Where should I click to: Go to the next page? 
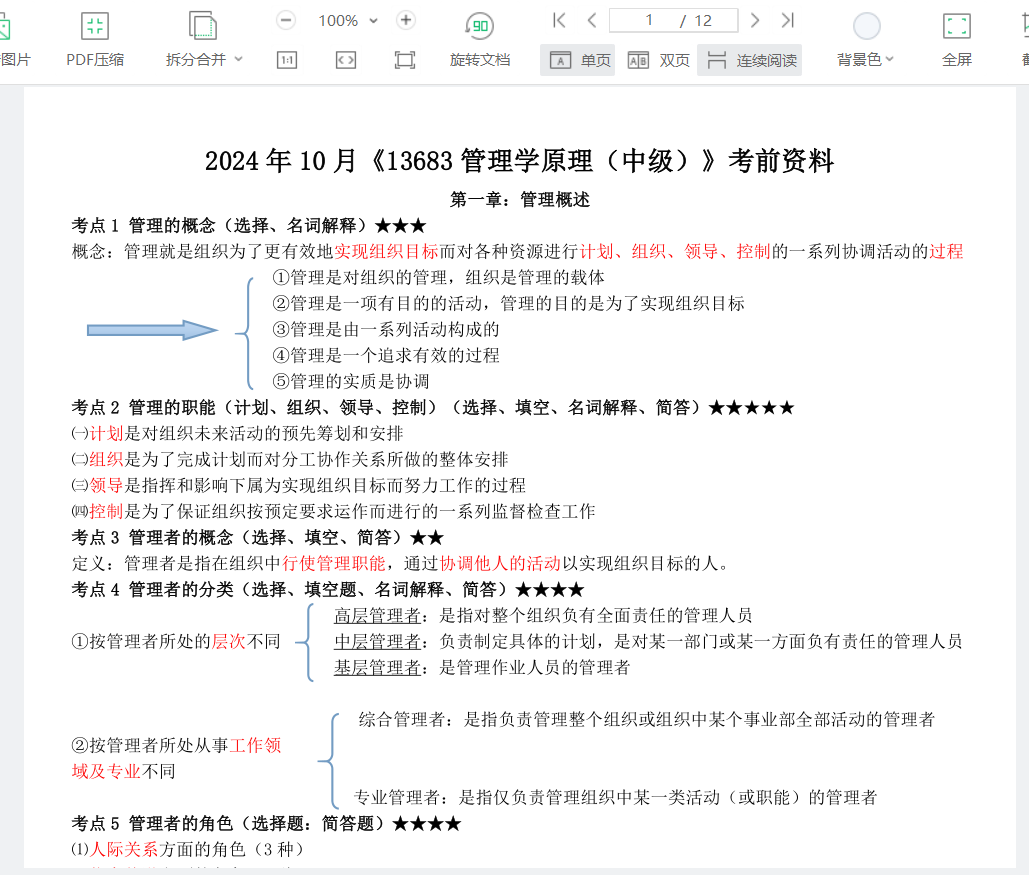[x=755, y=20]
